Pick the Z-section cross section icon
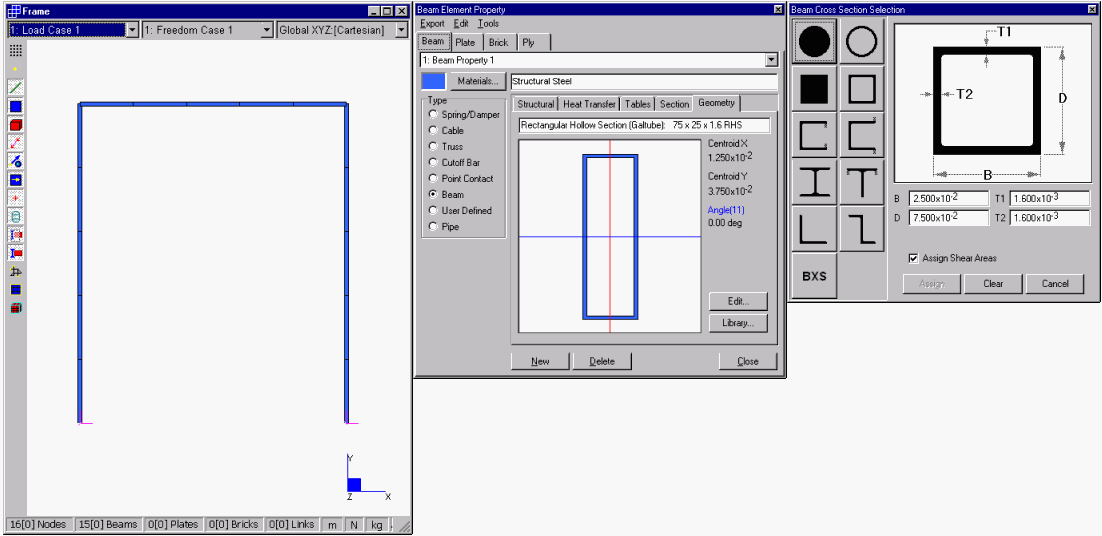1102x536 pixels. (x=862, y=229)
